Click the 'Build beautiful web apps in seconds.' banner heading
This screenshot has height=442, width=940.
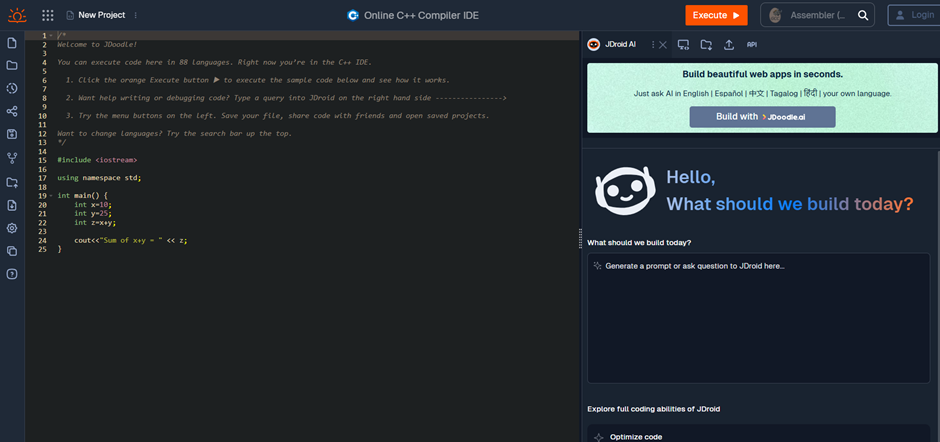coord(763,74)
